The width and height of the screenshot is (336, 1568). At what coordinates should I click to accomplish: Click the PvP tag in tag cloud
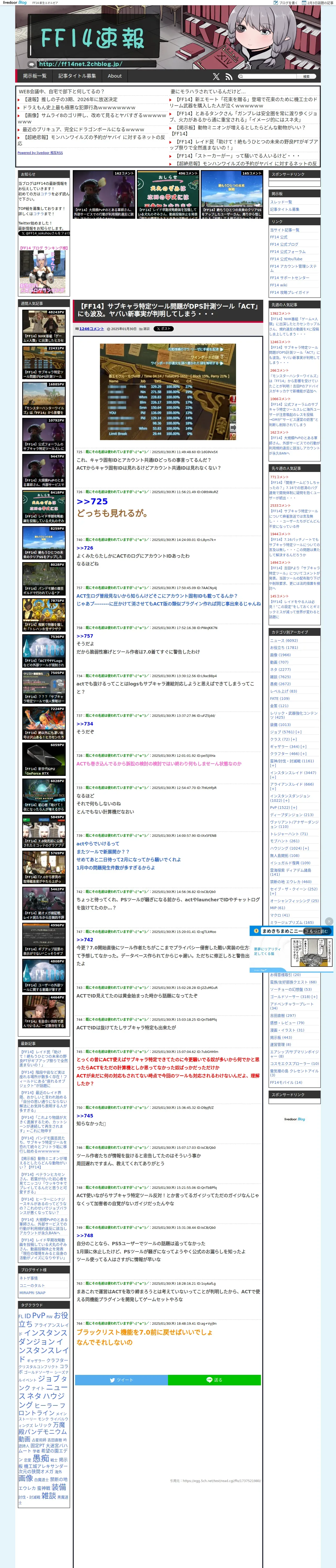tap(38, 1315)
